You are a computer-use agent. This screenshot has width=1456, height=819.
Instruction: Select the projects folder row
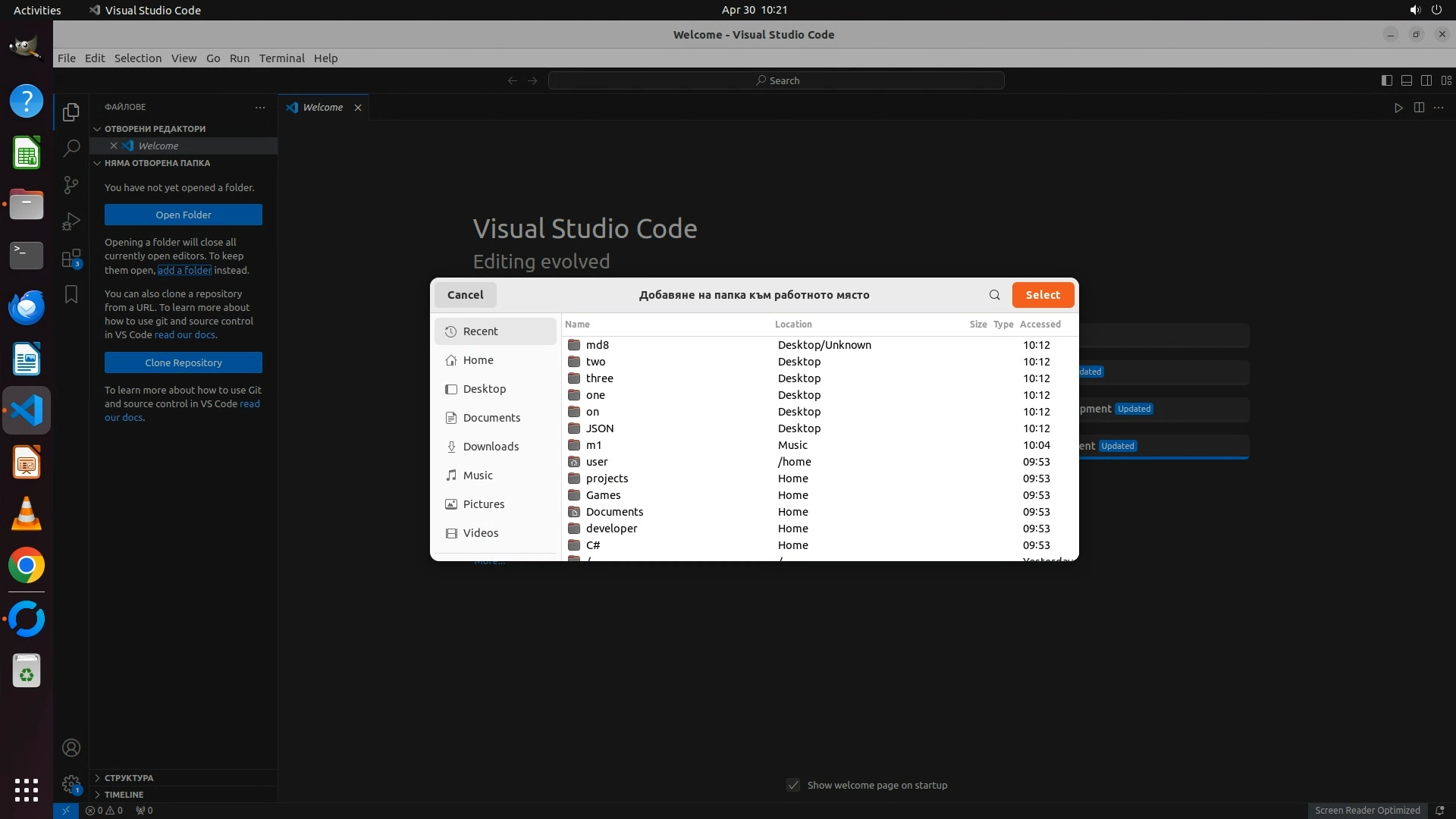pos(607,479)
